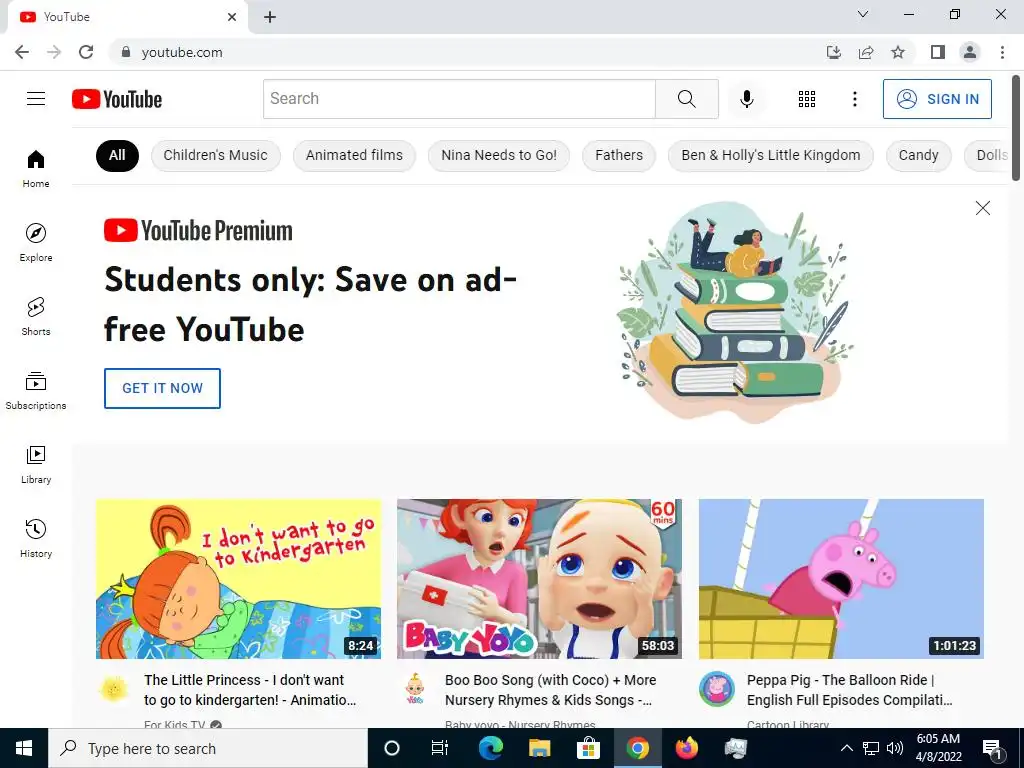Select the All filter chip
Viewport: 1024px width, 768px height.
pos(117,155)
